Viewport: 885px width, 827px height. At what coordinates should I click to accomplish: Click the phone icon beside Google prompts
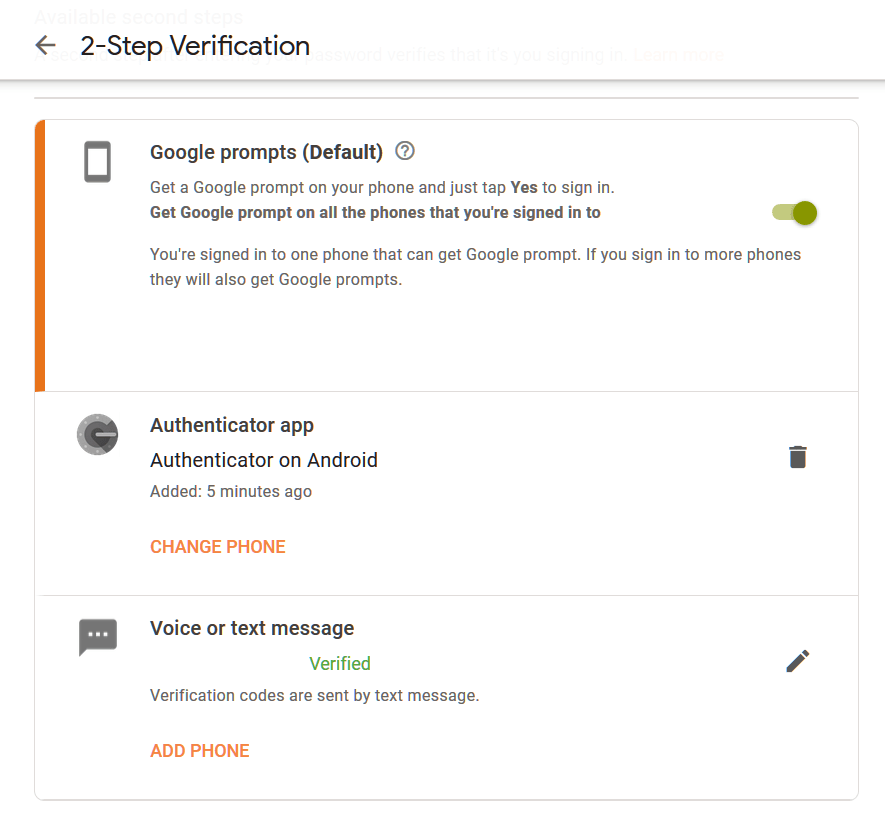(x=97, y=162)
